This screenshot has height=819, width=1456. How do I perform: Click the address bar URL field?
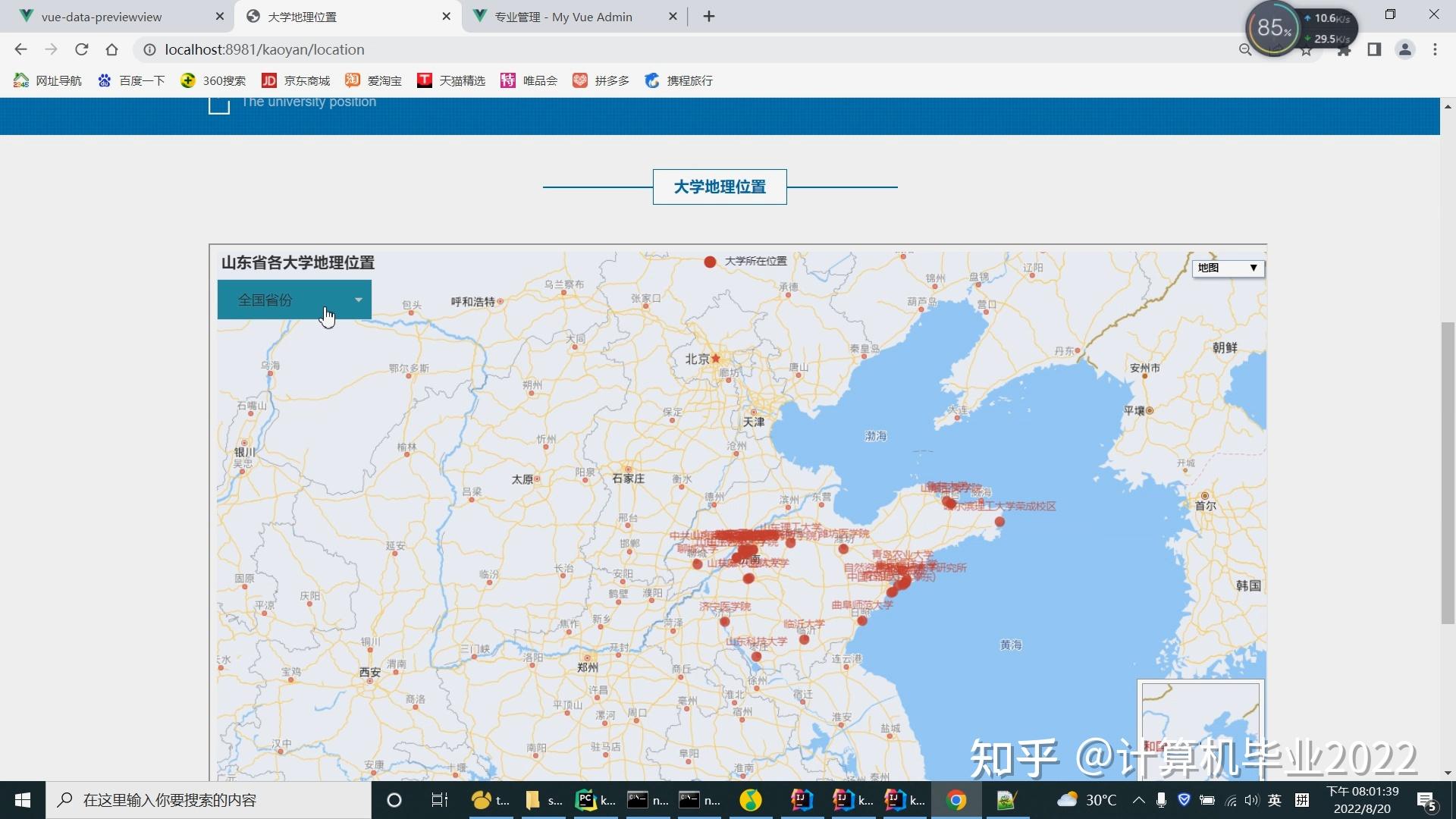[x=682, y=49]
